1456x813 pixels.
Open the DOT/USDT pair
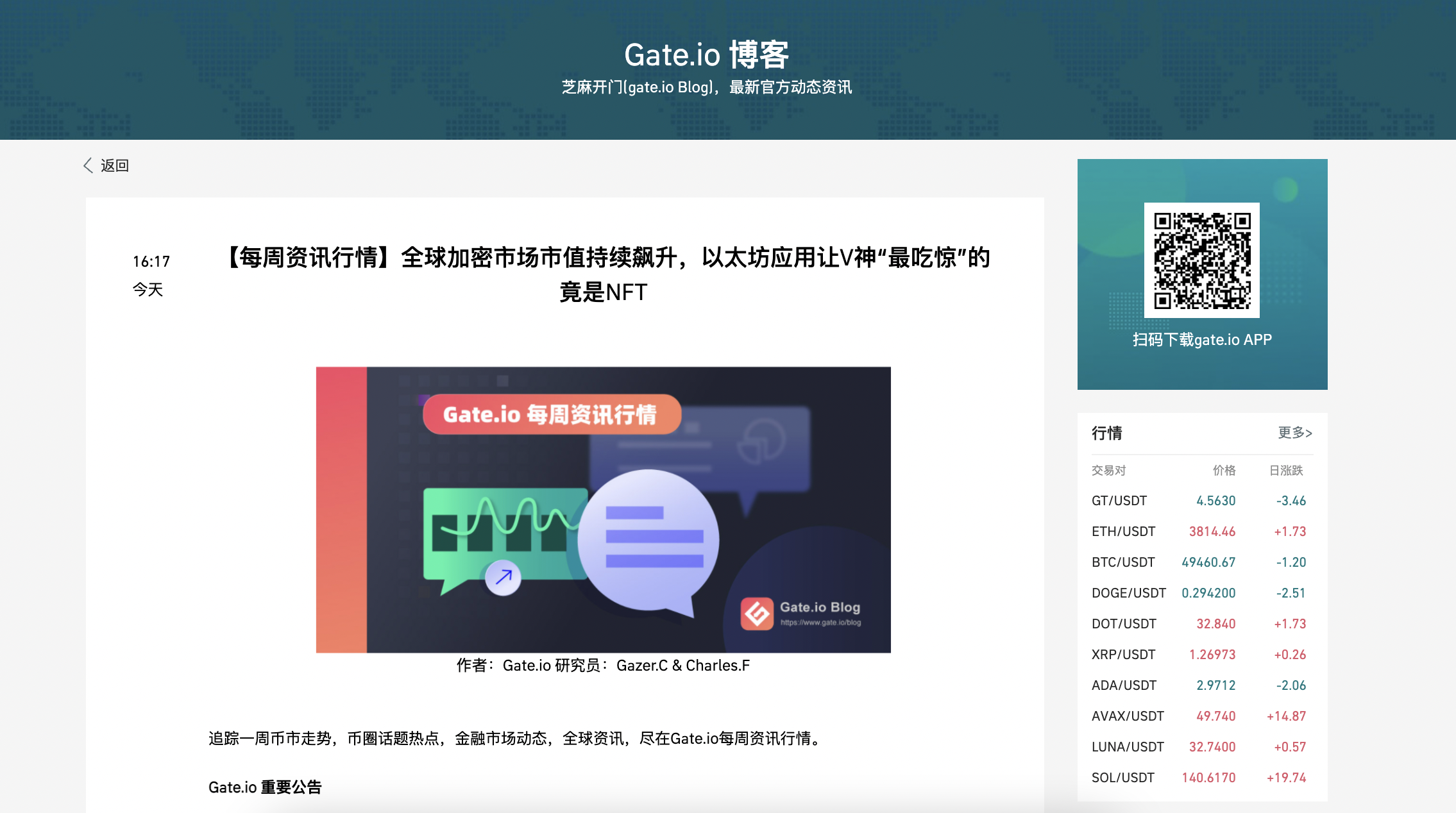(x=1124, y=624)
